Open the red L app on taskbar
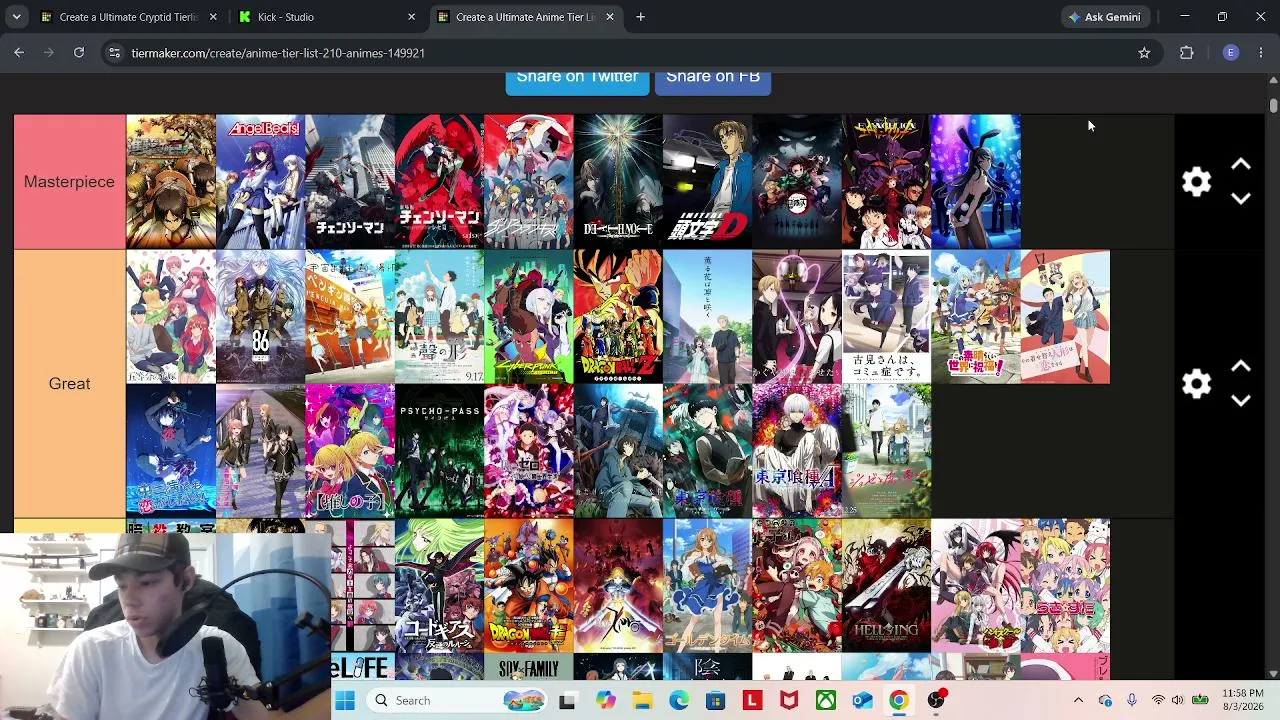The height and width of the screenshot is (720, 1280). coord(752,701)
